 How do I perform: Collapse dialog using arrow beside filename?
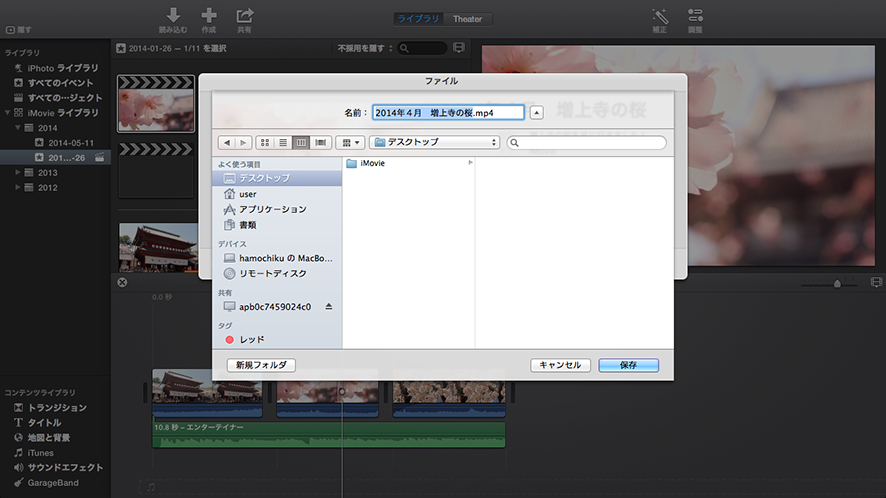point(536,113)
